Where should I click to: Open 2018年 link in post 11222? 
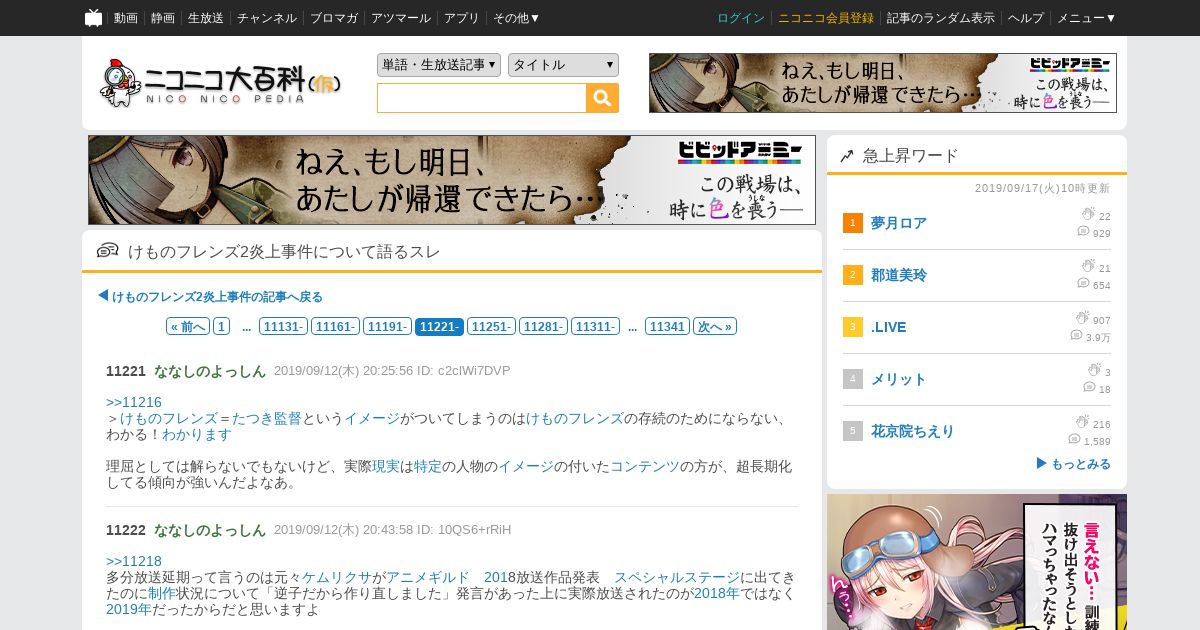[717, 593]
